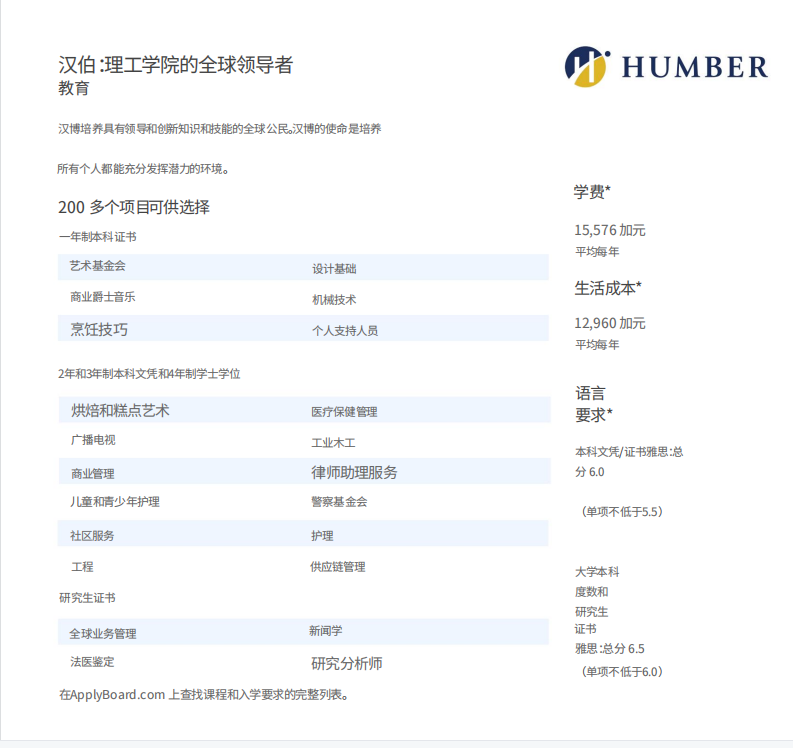Click the 学费* heading
The width and height of the screenshot is (793, 748).
pos(592,192)
